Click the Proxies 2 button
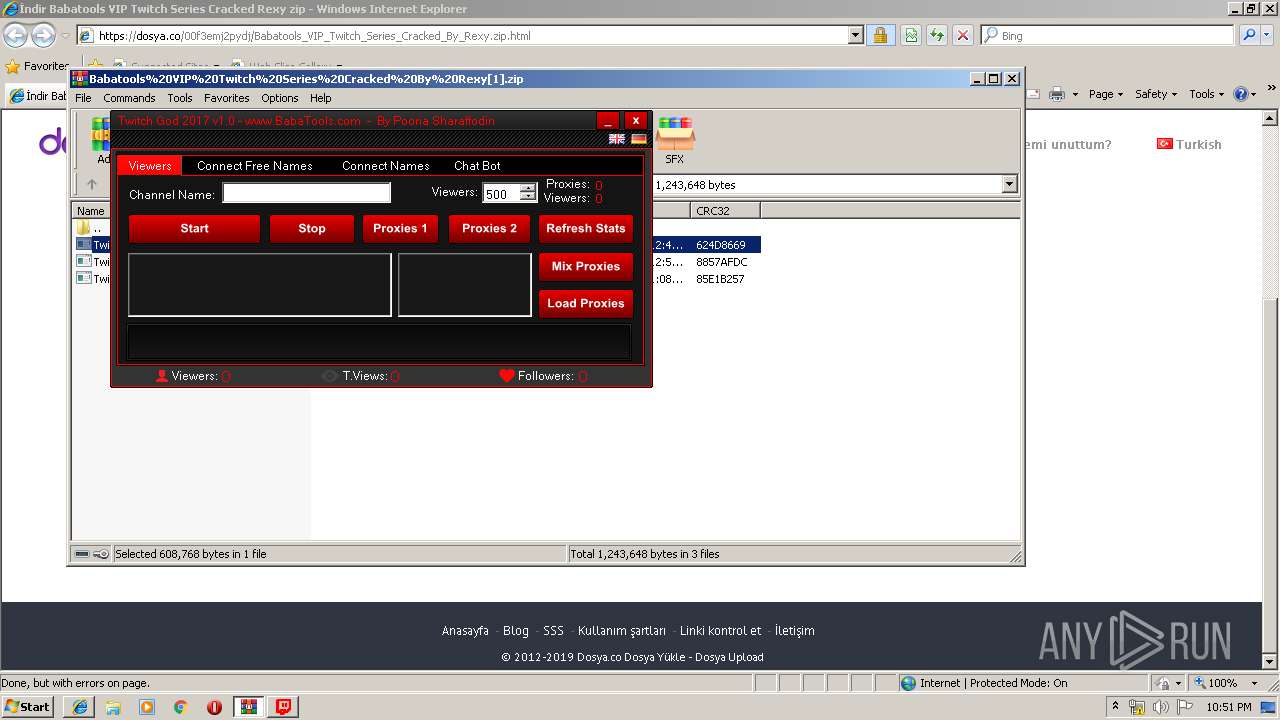1280x720 pixels. point(490,228)
